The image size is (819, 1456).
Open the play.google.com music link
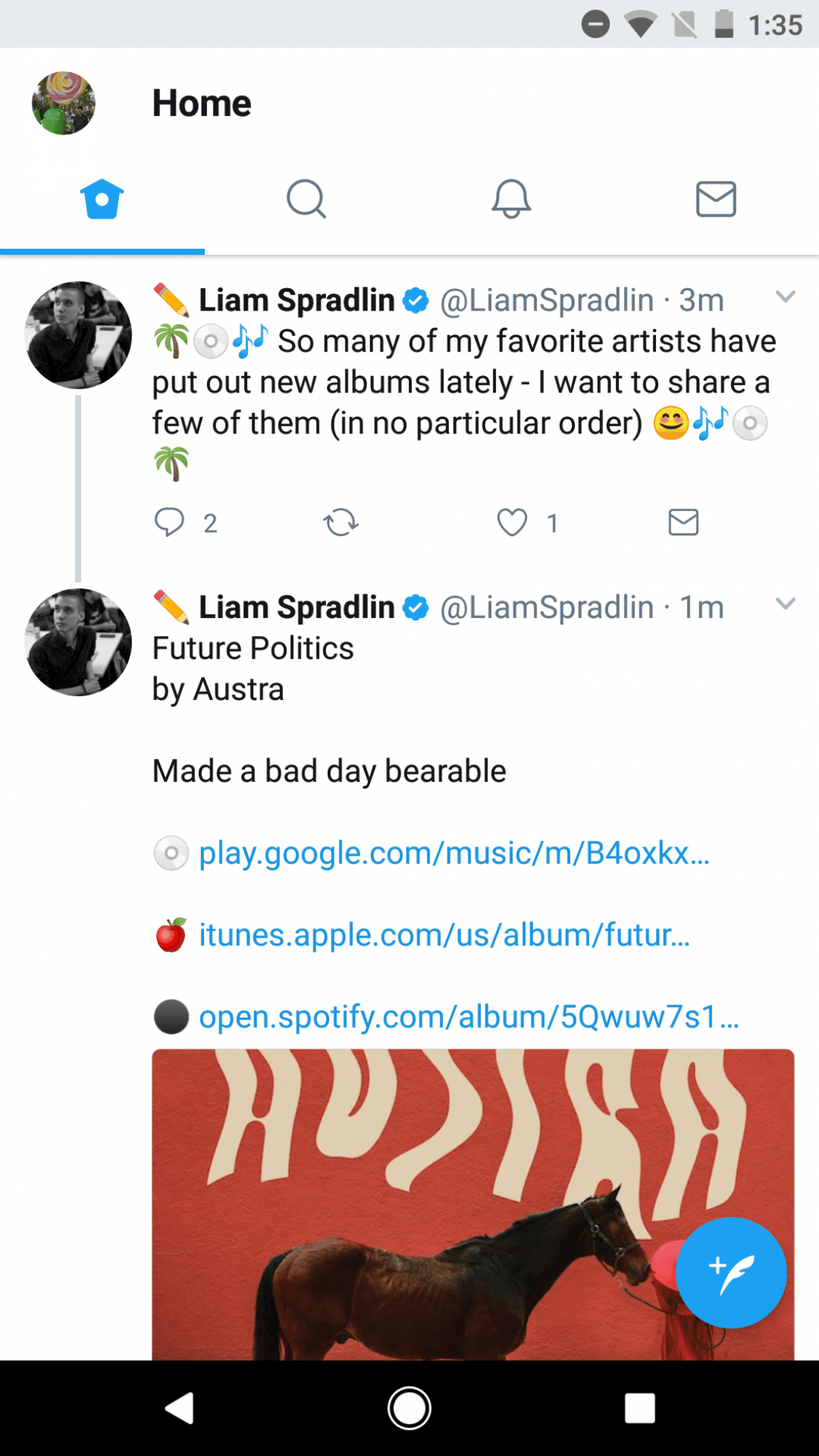click(x=453, y=853)
